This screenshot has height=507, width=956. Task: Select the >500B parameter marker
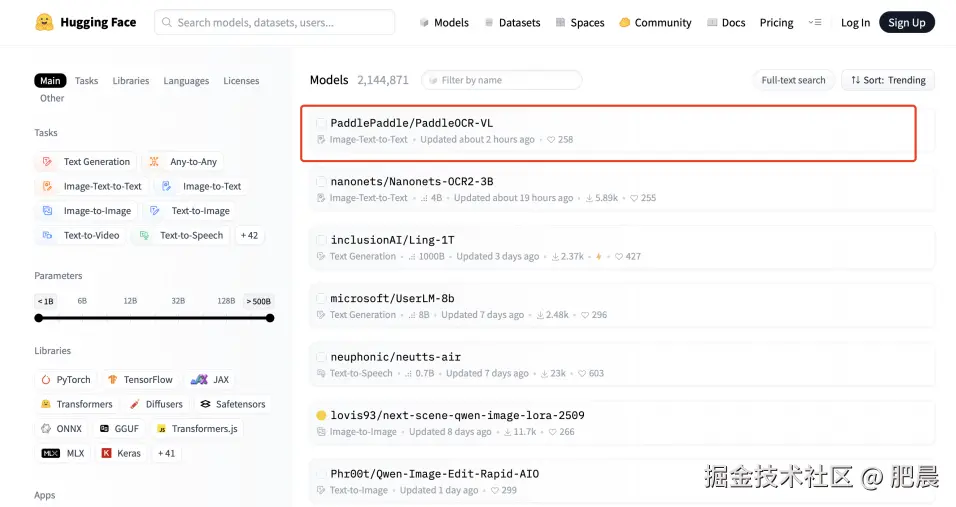(259, 301)
